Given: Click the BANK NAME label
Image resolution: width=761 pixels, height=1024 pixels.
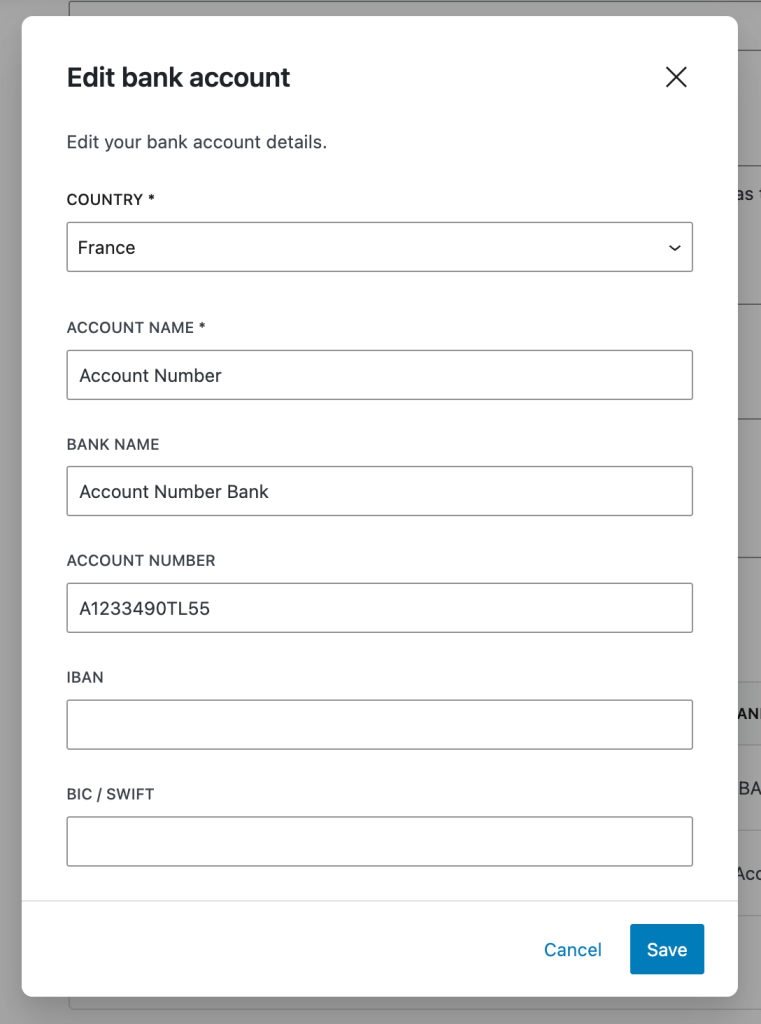Looking at the screenshot, I should 113,444.
